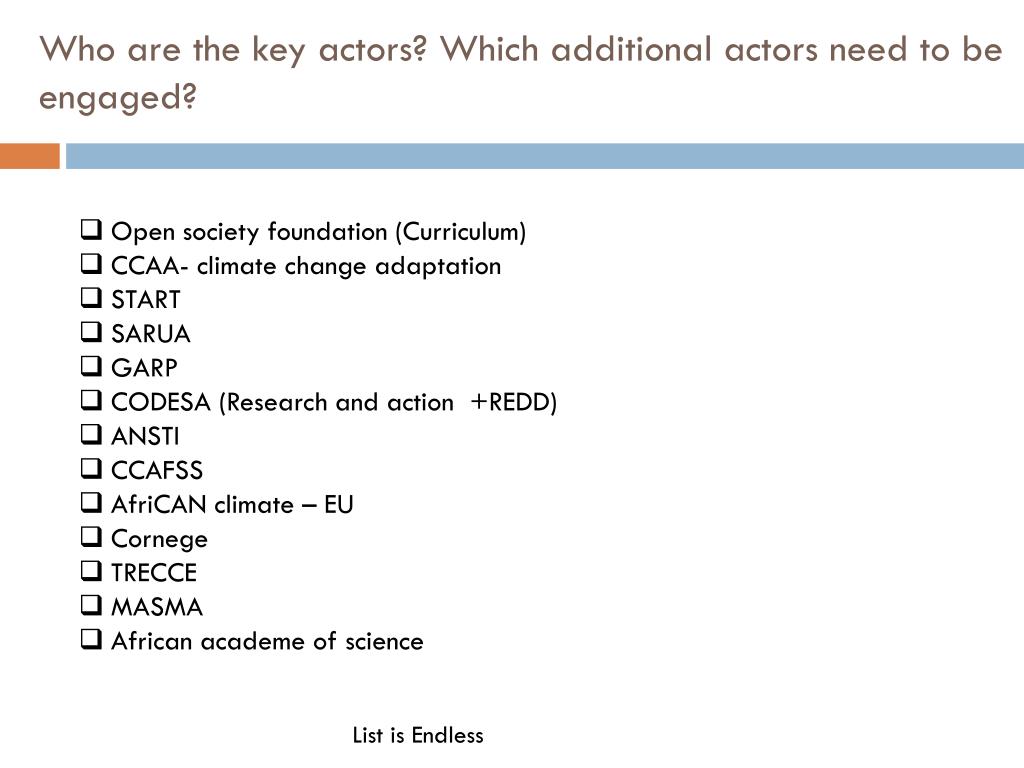
Task: Select the '(Research and action +REDD)' text
Action: click(388, 402)
